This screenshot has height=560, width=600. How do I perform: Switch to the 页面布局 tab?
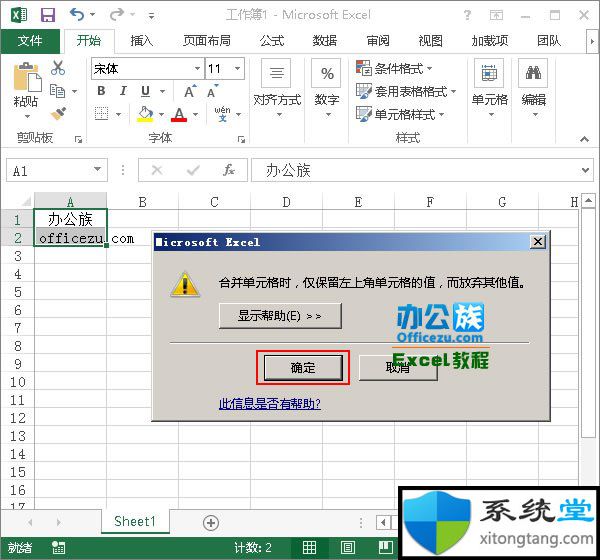(x=207, y=40)
